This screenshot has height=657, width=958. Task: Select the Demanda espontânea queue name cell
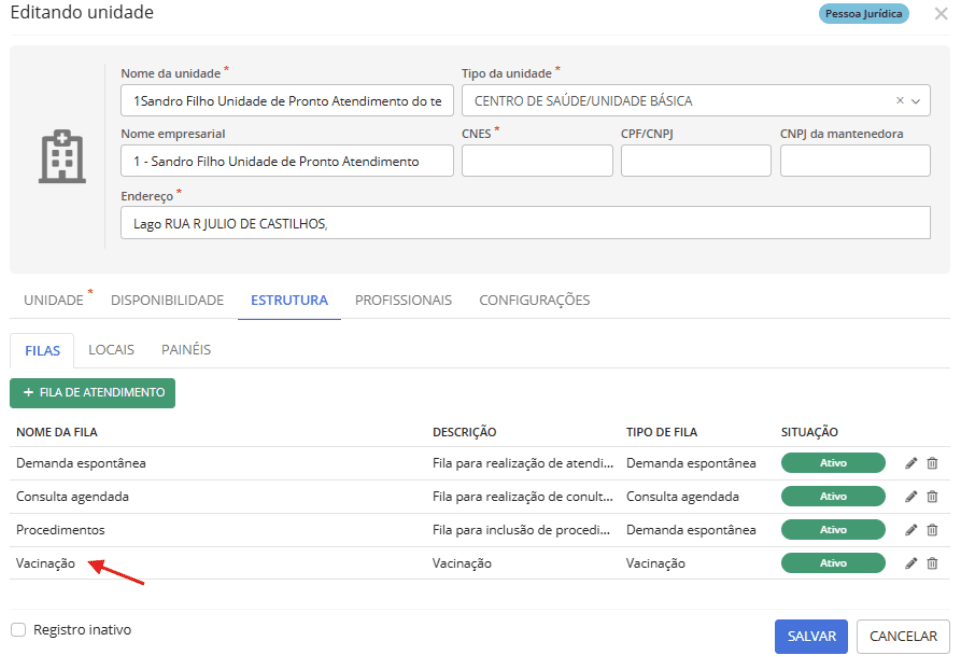(81, 463)
